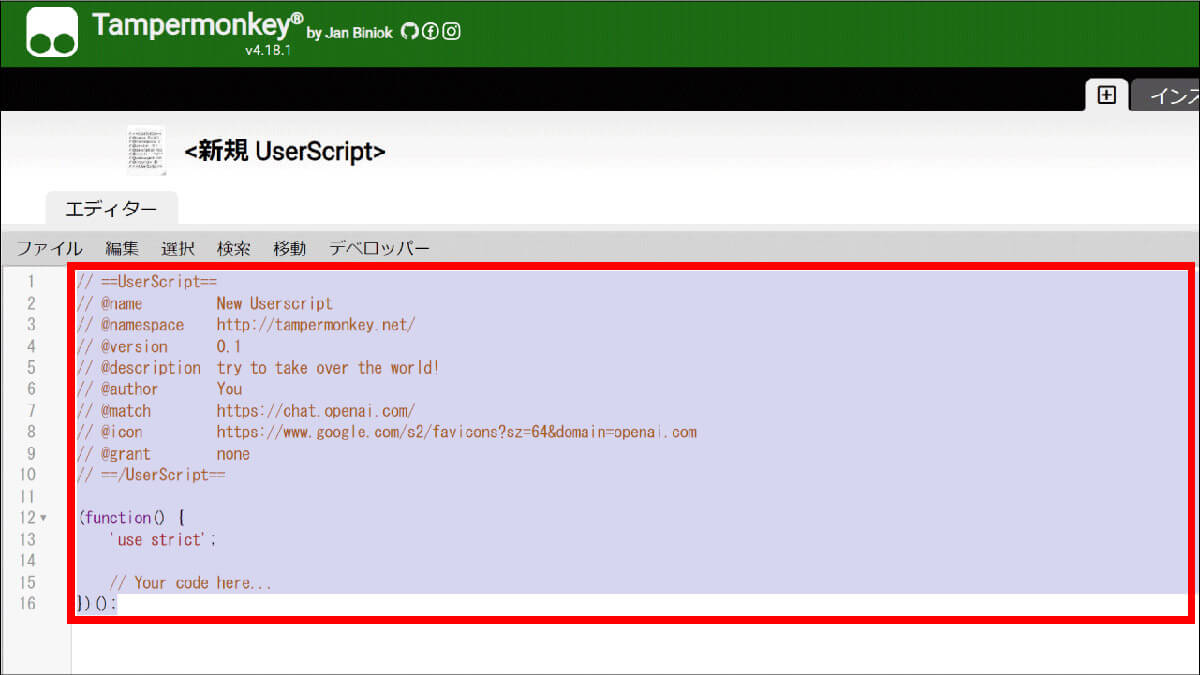Screen dimensions: 1200x675
Task: Open the 編集 menu
Action: pyautogui.click(x=122, y=248)
